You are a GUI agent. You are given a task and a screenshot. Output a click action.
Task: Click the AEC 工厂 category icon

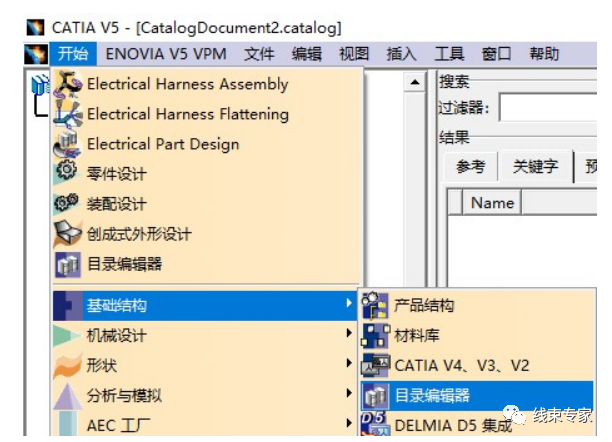(68, 424)
